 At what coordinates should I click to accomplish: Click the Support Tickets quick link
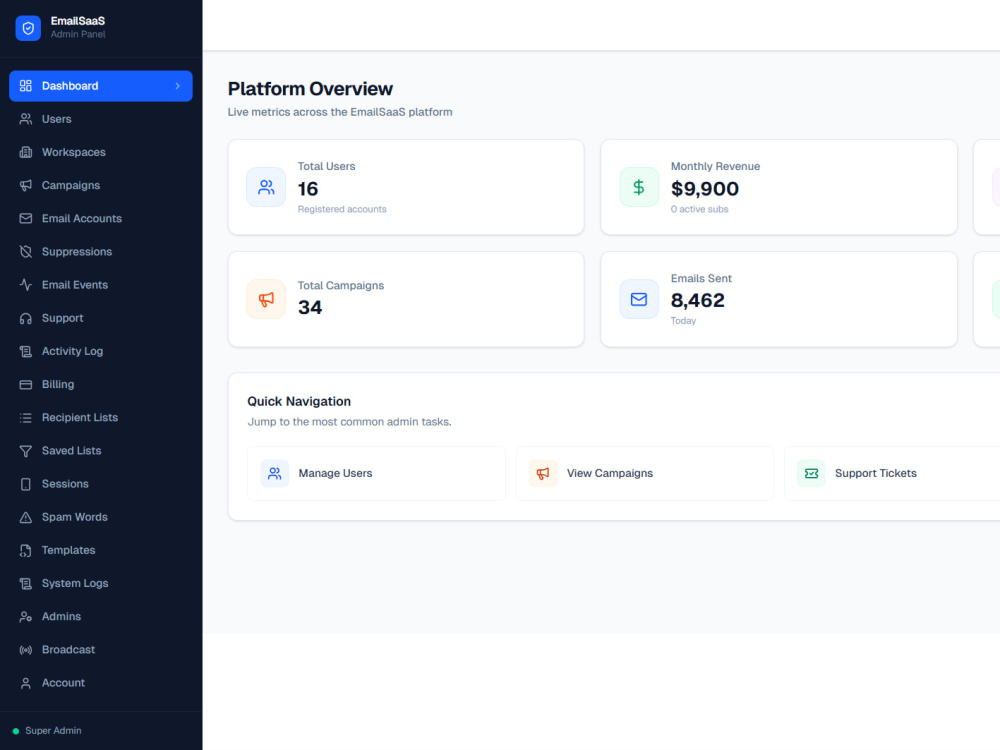pos(893,473)
